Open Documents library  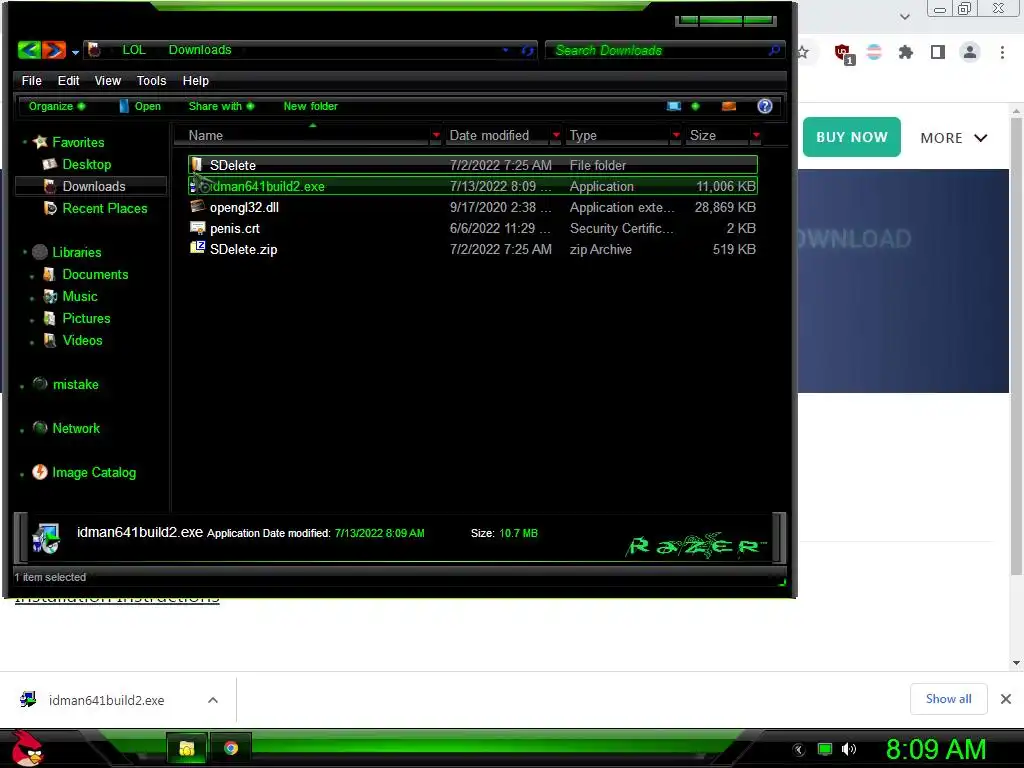point(95,274)
